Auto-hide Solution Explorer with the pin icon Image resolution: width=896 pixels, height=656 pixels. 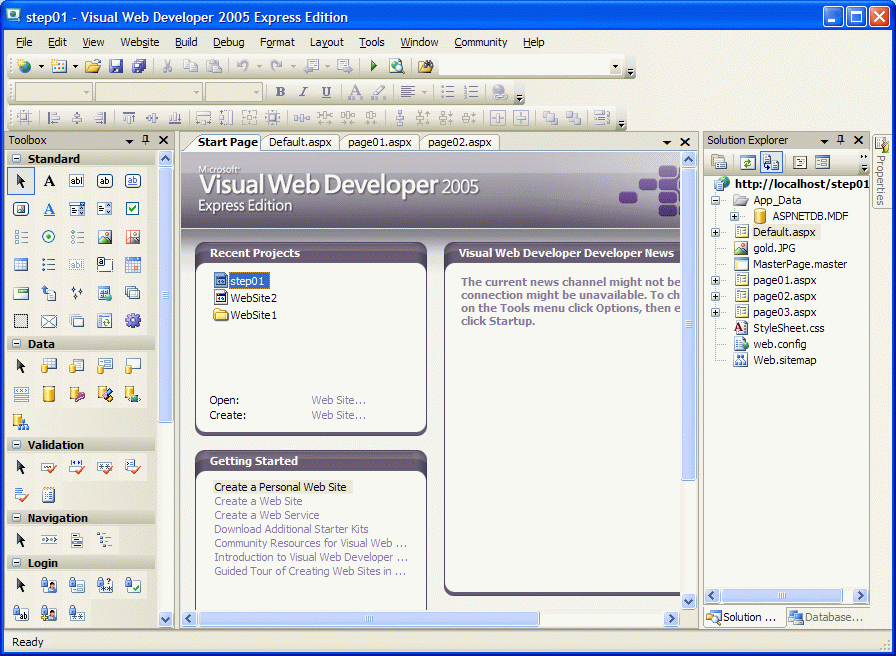[x=841, y=140]
